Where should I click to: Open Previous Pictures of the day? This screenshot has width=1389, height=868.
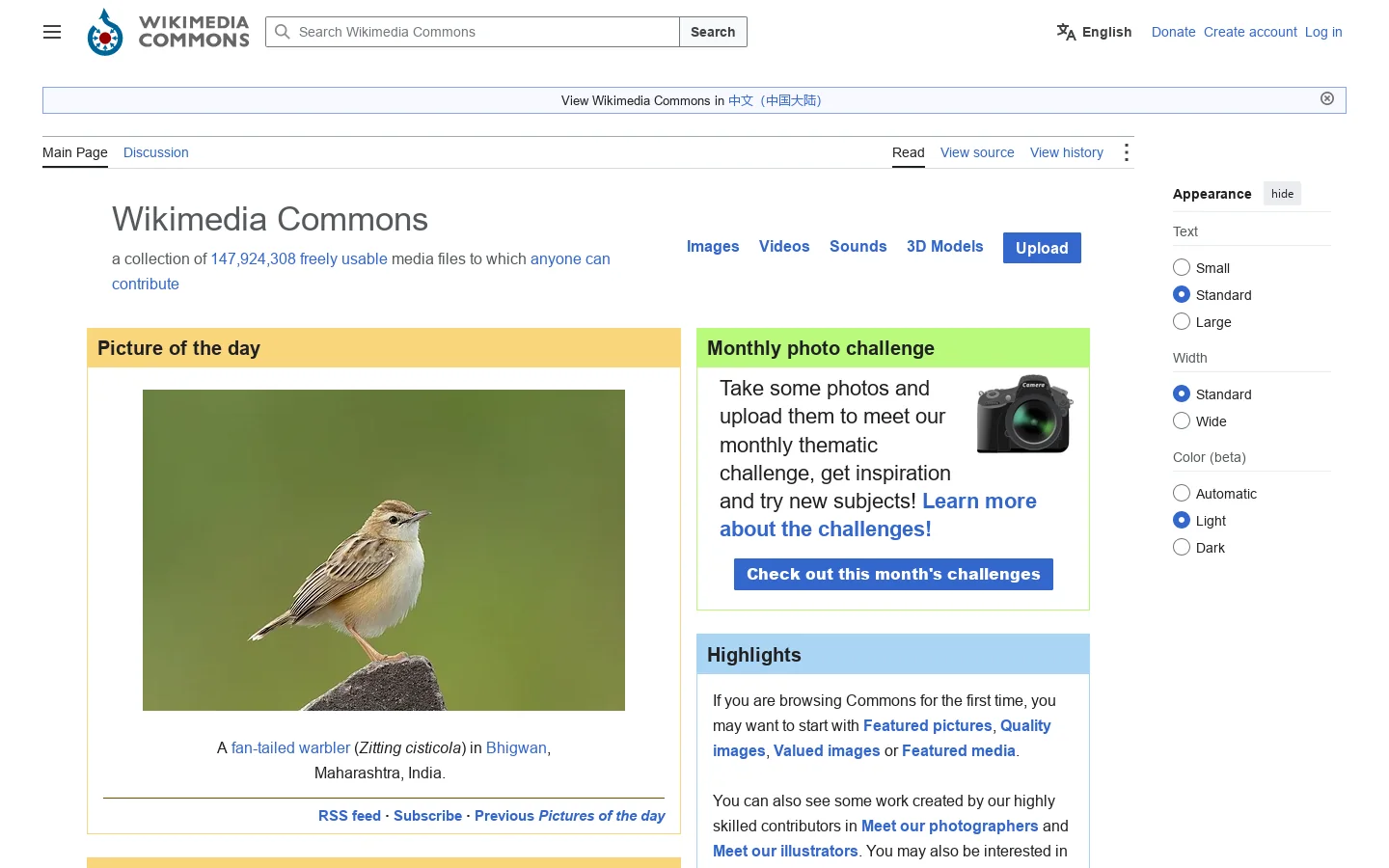tap(570, 816)
